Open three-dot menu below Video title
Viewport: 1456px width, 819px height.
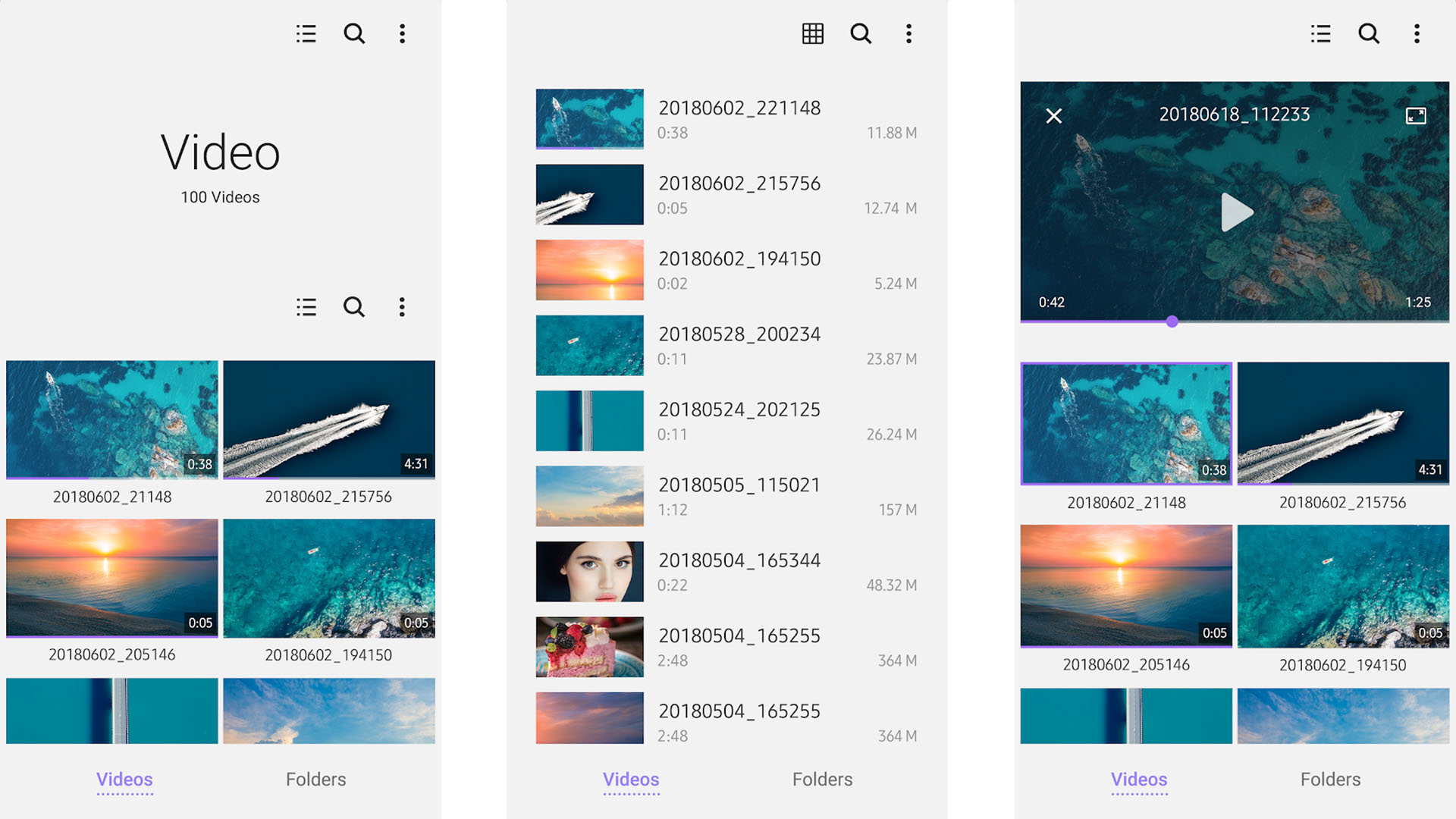tap(402, 307)
